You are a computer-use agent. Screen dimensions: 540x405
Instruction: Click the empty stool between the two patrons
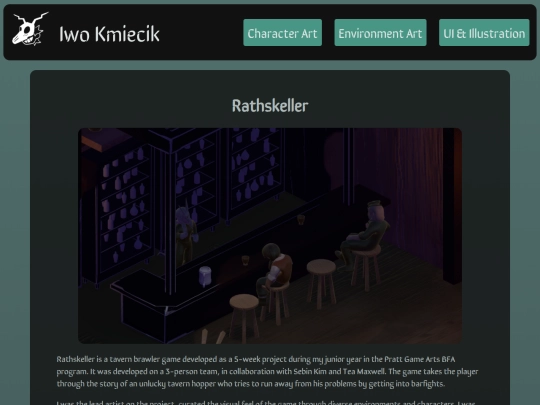[321, 282]
